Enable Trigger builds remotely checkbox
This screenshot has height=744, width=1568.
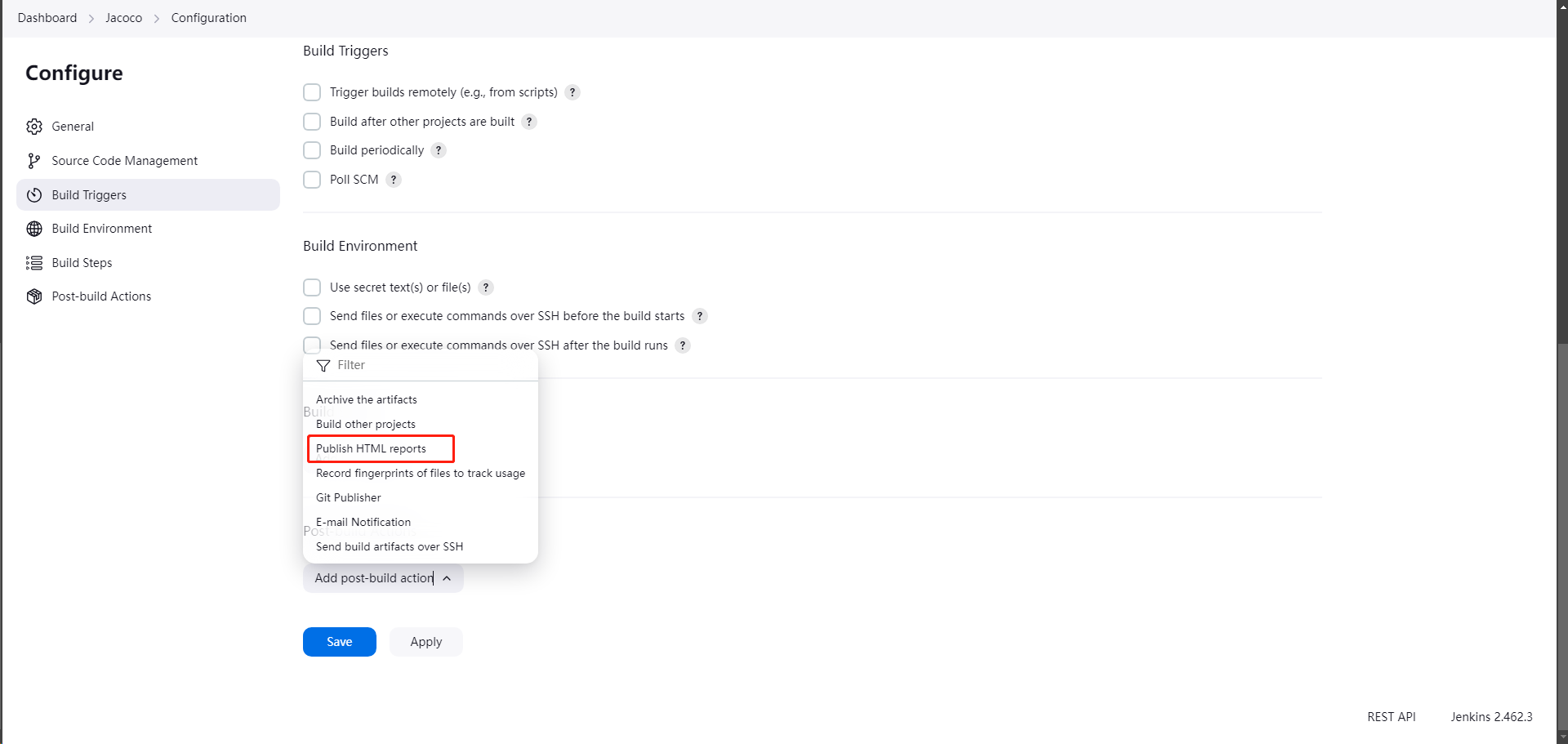pos(312,92)
